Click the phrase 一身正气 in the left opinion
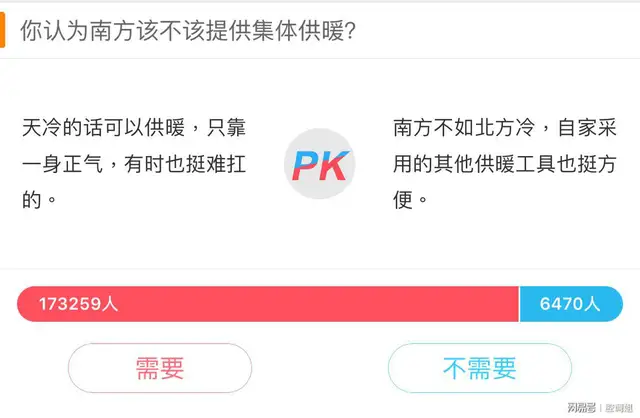The width and height of the screenshot is (640, 418). point(76,164)
